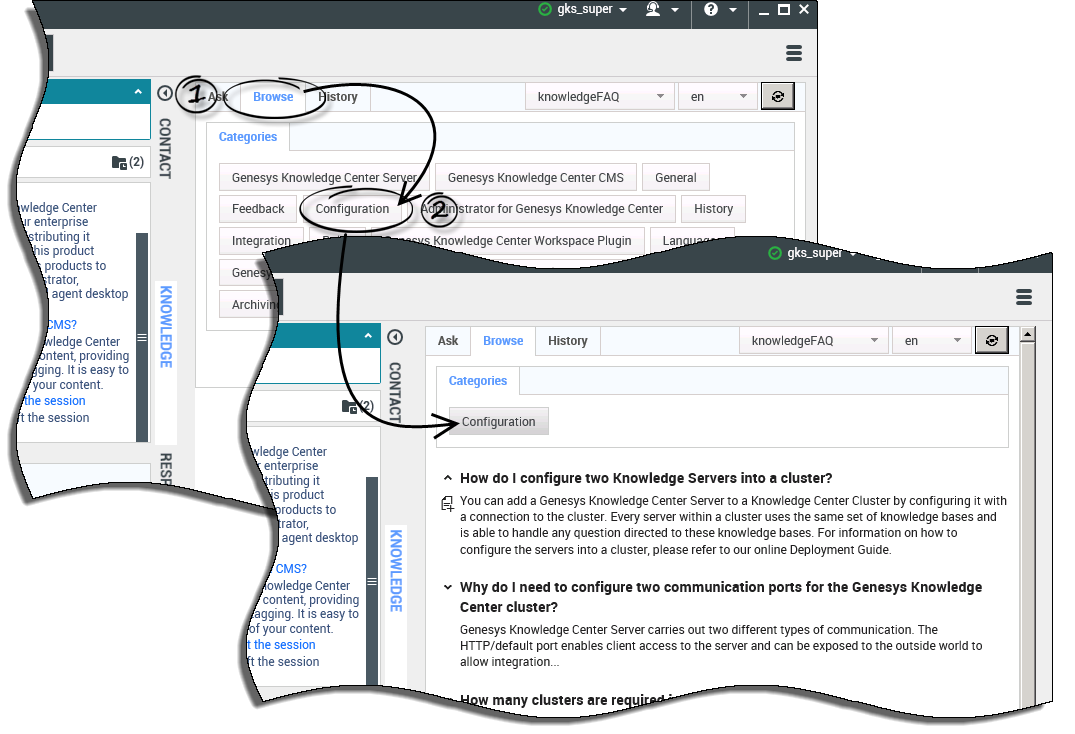The width and height of the screenshot is (1075, 734).
Task: Collapse the teal panel header arrow in back window
Action: pos(138,92)
